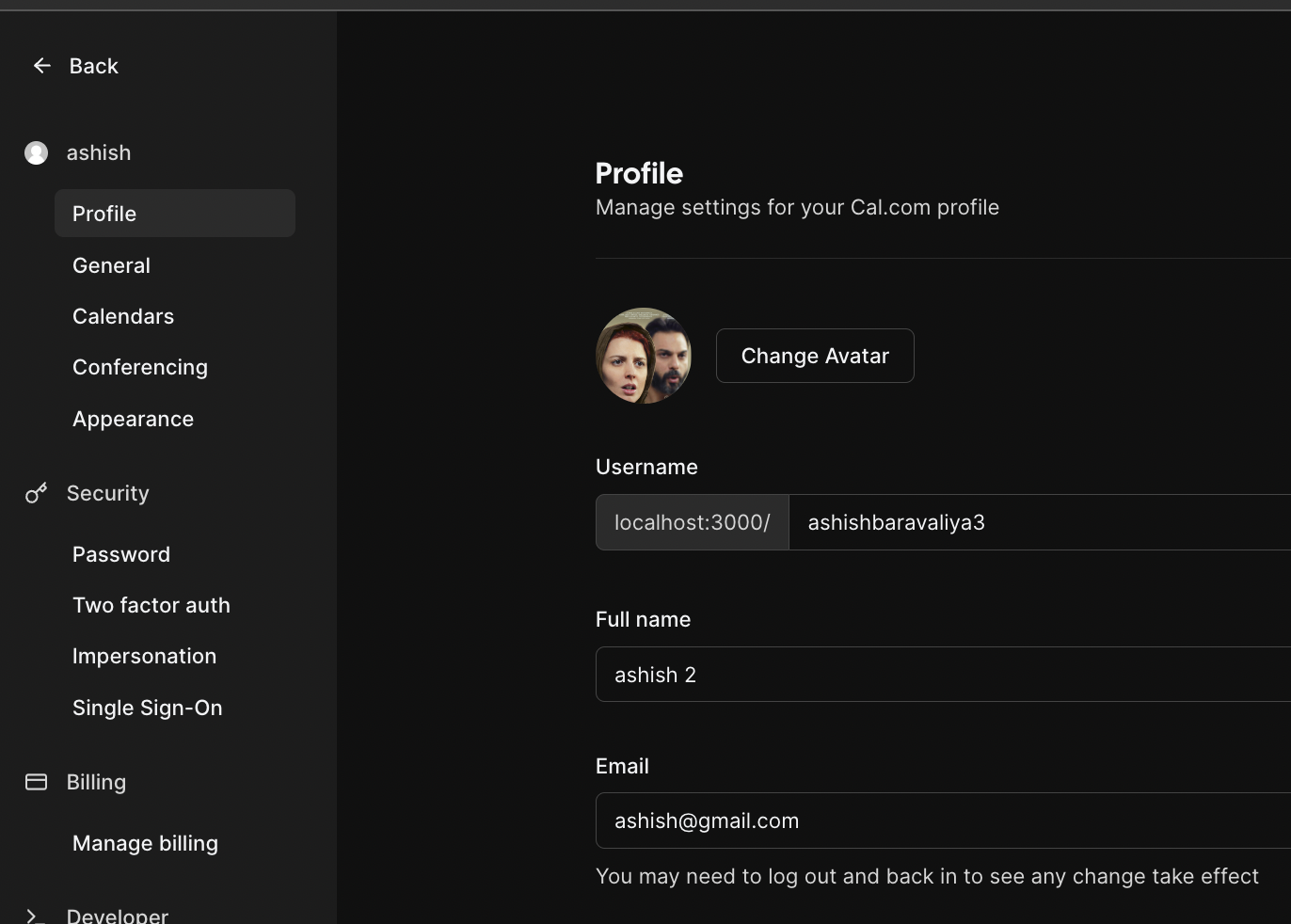Collapse the Security settings group
This screenshot has height=924, width=1291.
point(107,493)
